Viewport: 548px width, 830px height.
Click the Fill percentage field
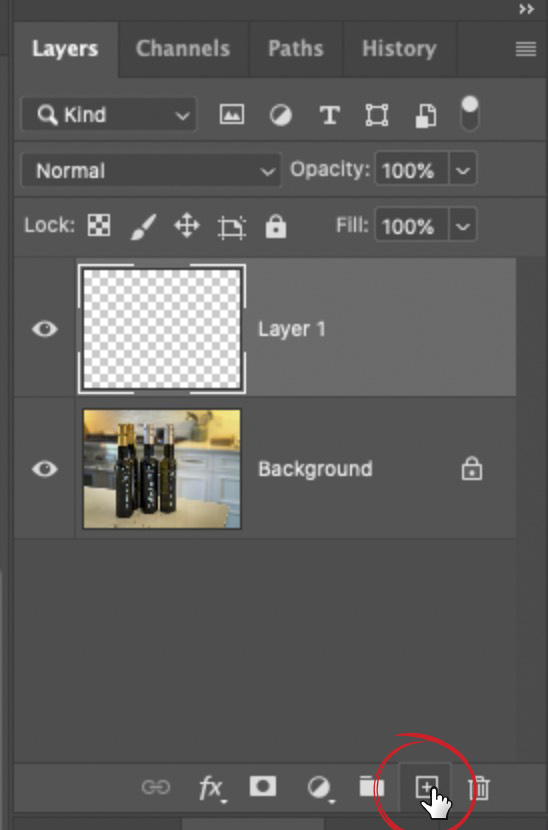(412, 226)
